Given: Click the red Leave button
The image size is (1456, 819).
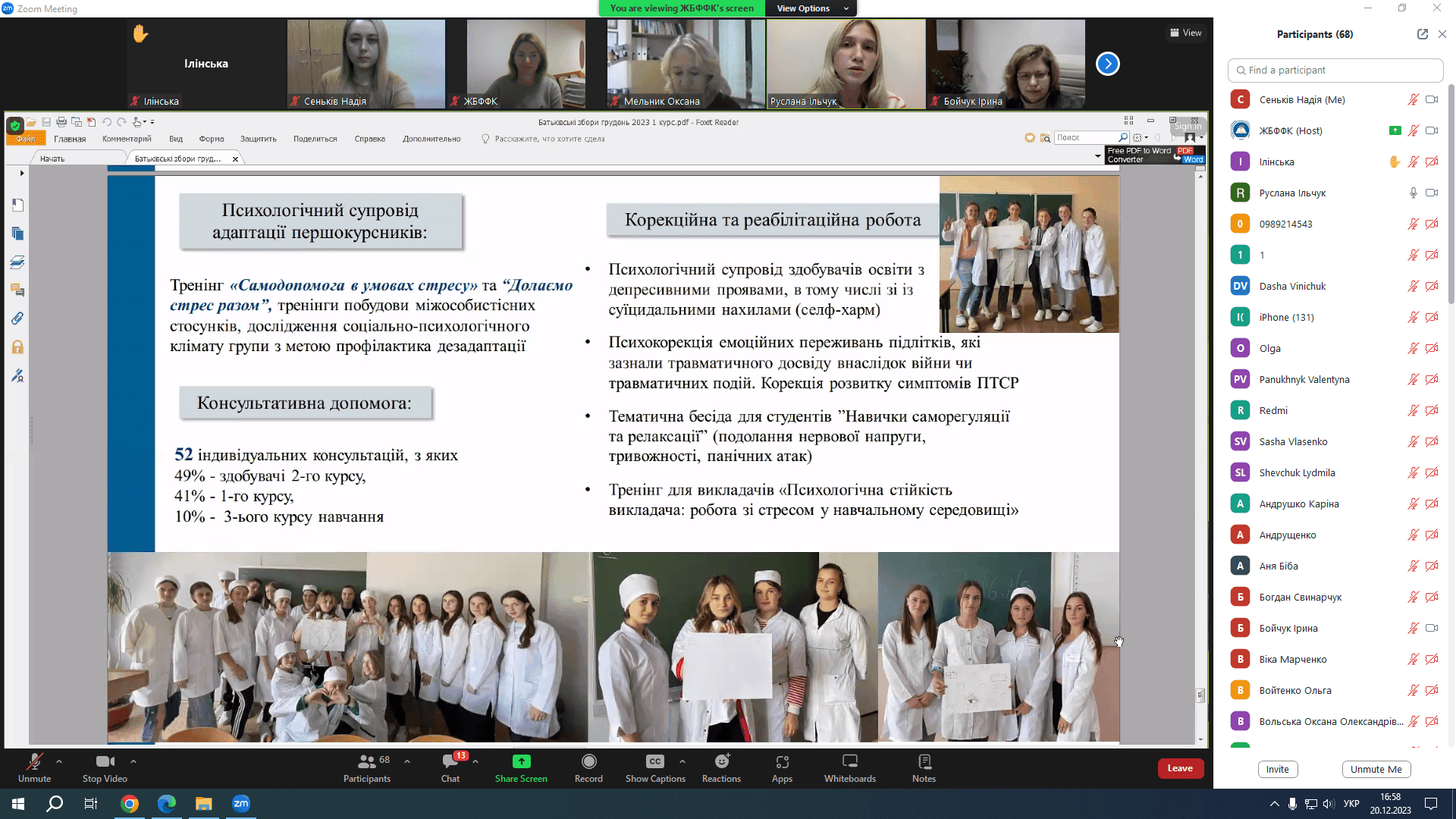Looking at the screenshot, I should pos(1180,768).
